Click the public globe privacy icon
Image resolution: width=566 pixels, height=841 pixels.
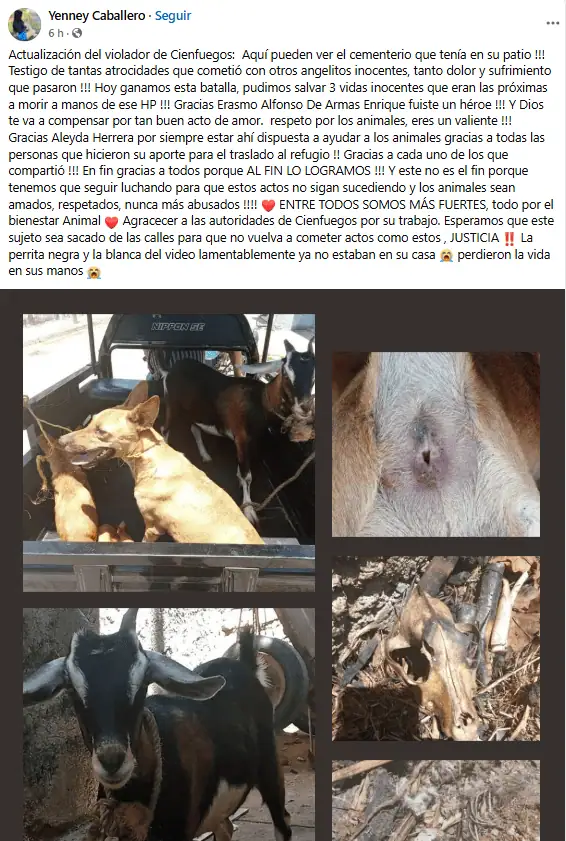[x=77, y=33]
